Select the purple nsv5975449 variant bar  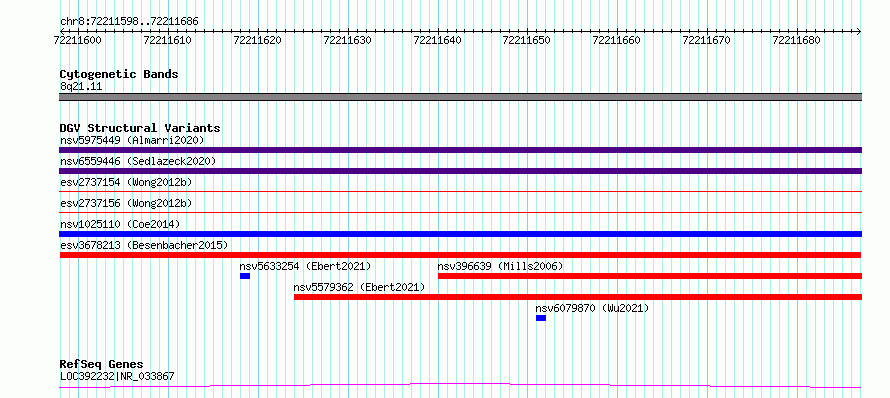click(460, 150)
